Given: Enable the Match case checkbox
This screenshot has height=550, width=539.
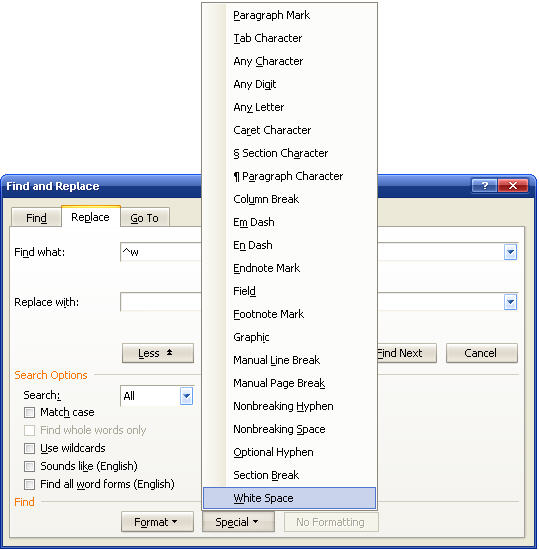Looking at the screenshot, I should click(x=29, y=412).
